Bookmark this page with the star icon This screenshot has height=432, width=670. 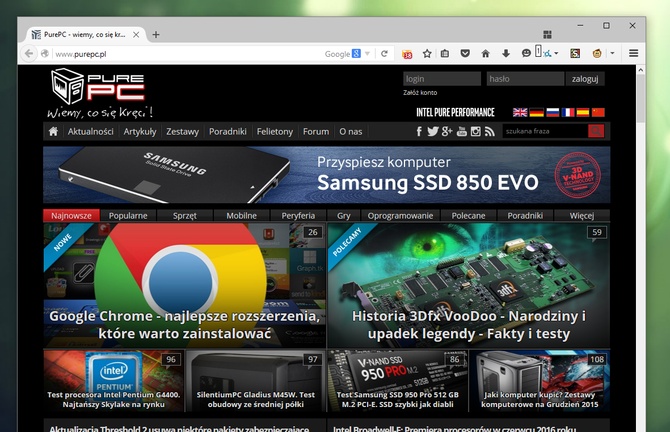click(x=427, y=53)
